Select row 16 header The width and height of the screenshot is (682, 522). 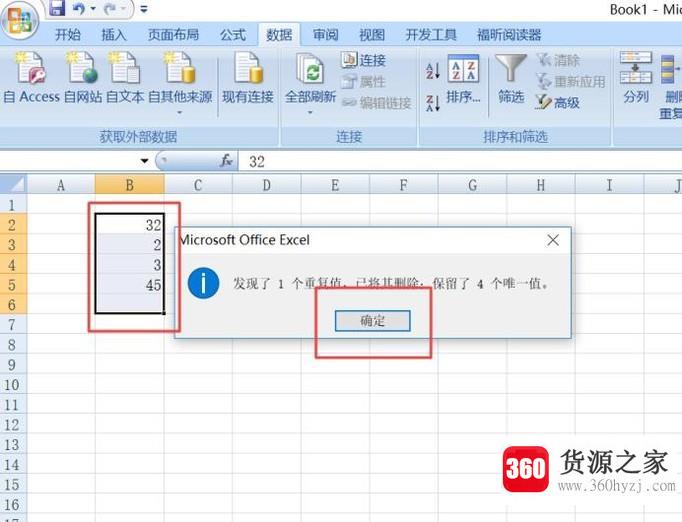13,505
